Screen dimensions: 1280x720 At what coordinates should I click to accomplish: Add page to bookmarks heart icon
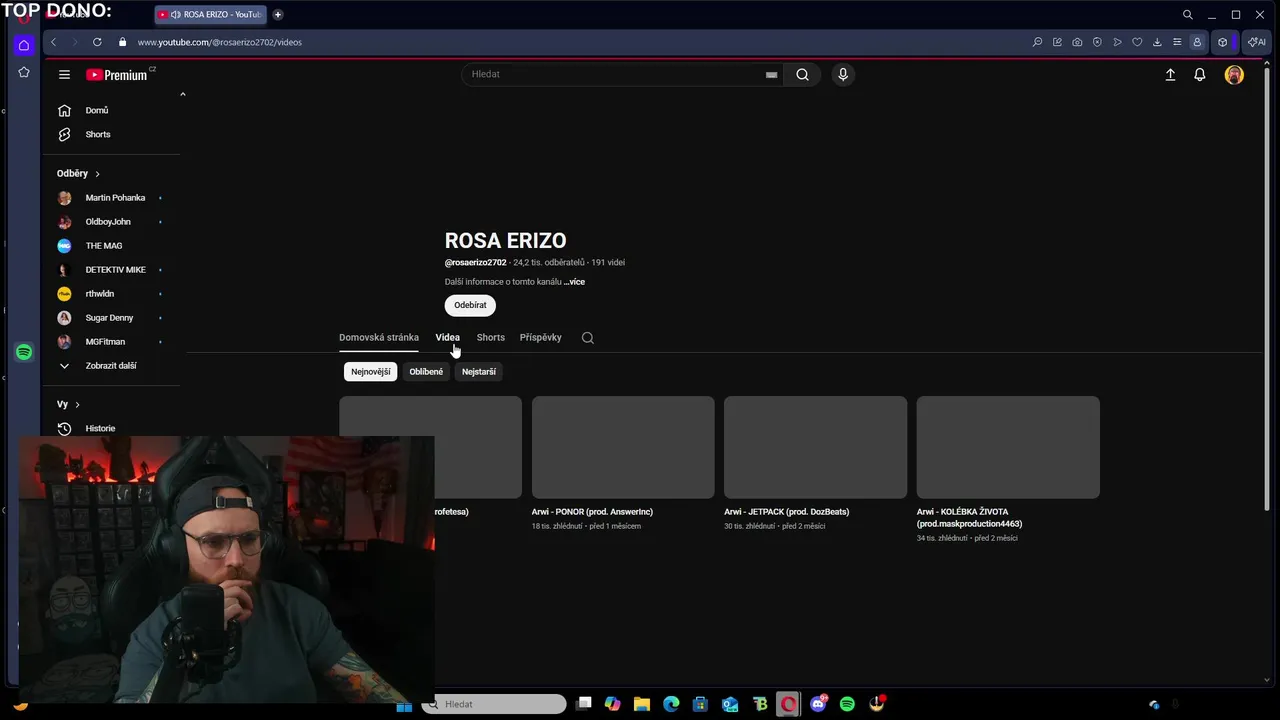1137,42
